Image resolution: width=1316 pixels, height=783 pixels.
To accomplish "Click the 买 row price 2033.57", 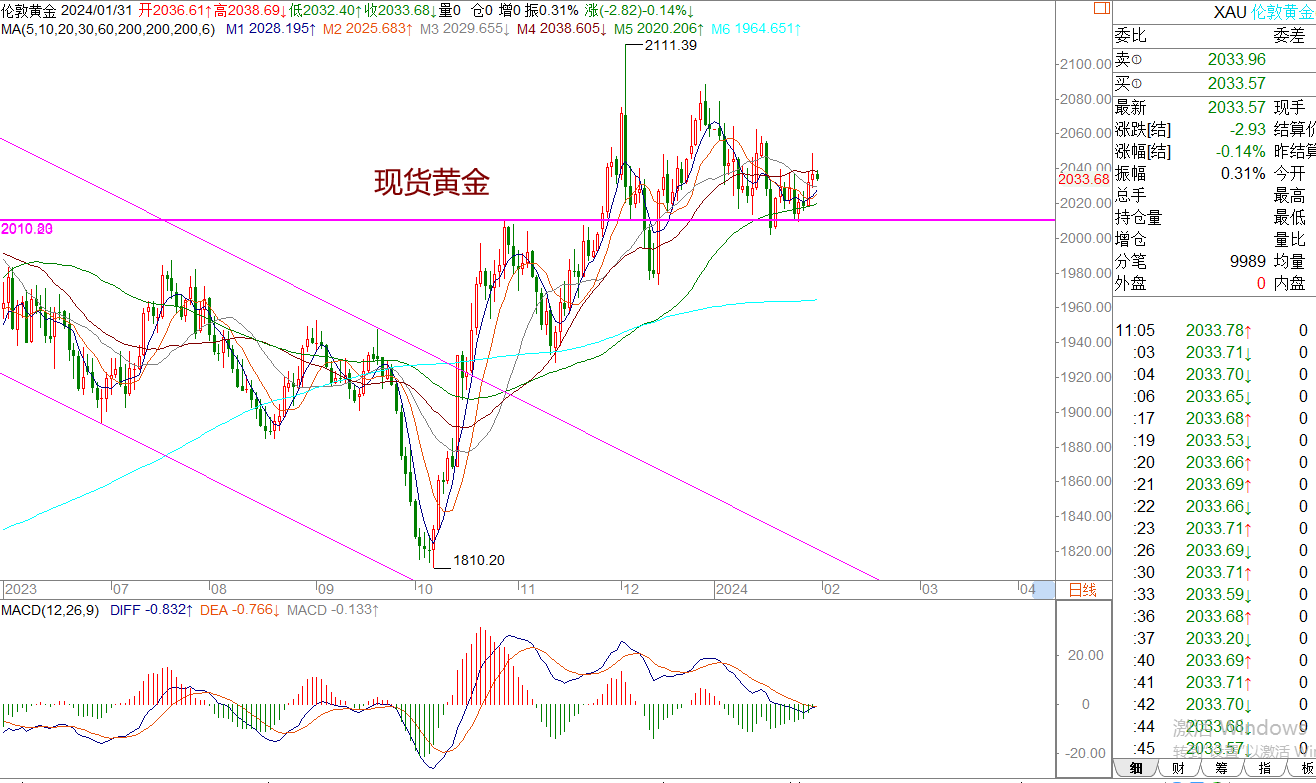I will point(1237,83).
